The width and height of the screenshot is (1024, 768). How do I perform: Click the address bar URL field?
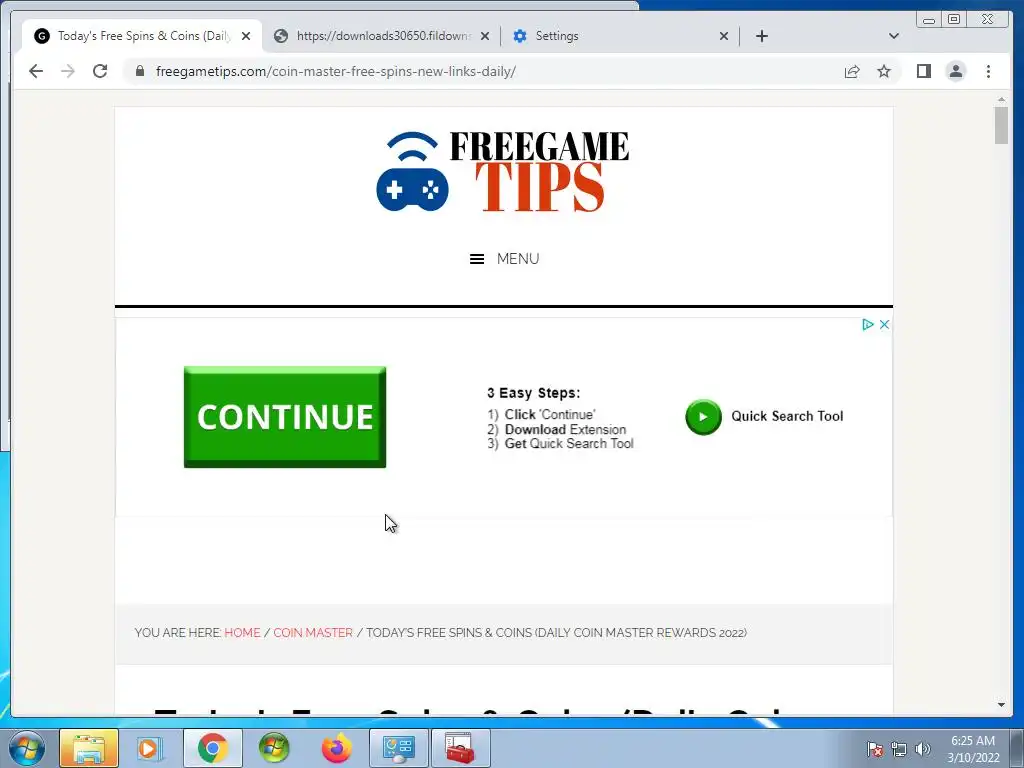coord(483,71)
